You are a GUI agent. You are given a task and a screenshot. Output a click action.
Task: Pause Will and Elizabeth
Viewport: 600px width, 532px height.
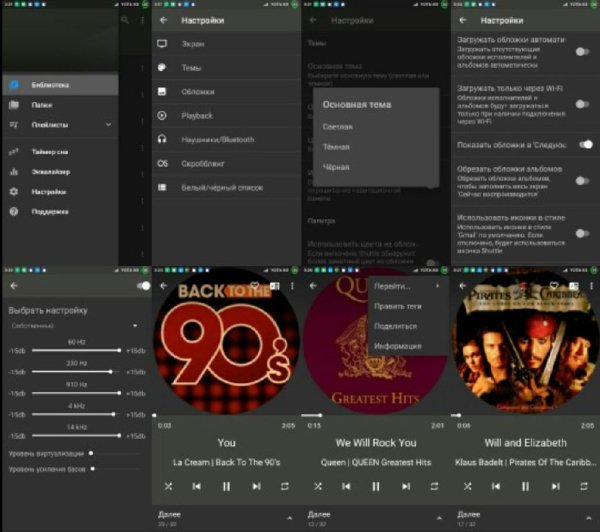[526, 486]
